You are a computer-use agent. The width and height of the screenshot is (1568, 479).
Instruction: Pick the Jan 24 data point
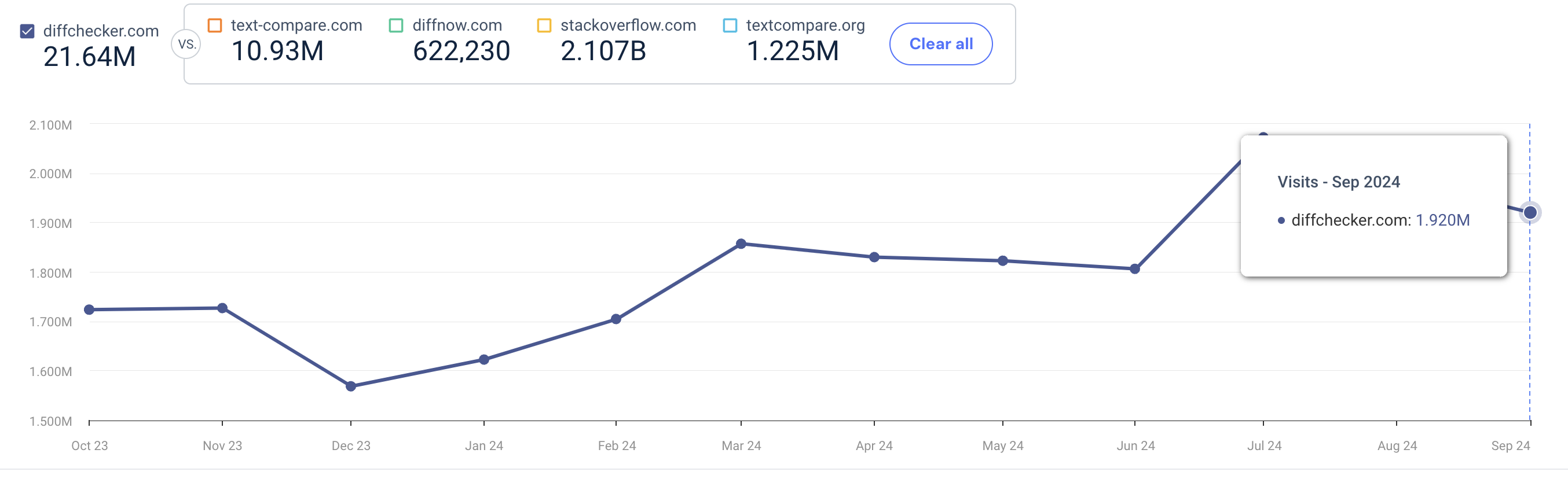[x=484, y=359]
